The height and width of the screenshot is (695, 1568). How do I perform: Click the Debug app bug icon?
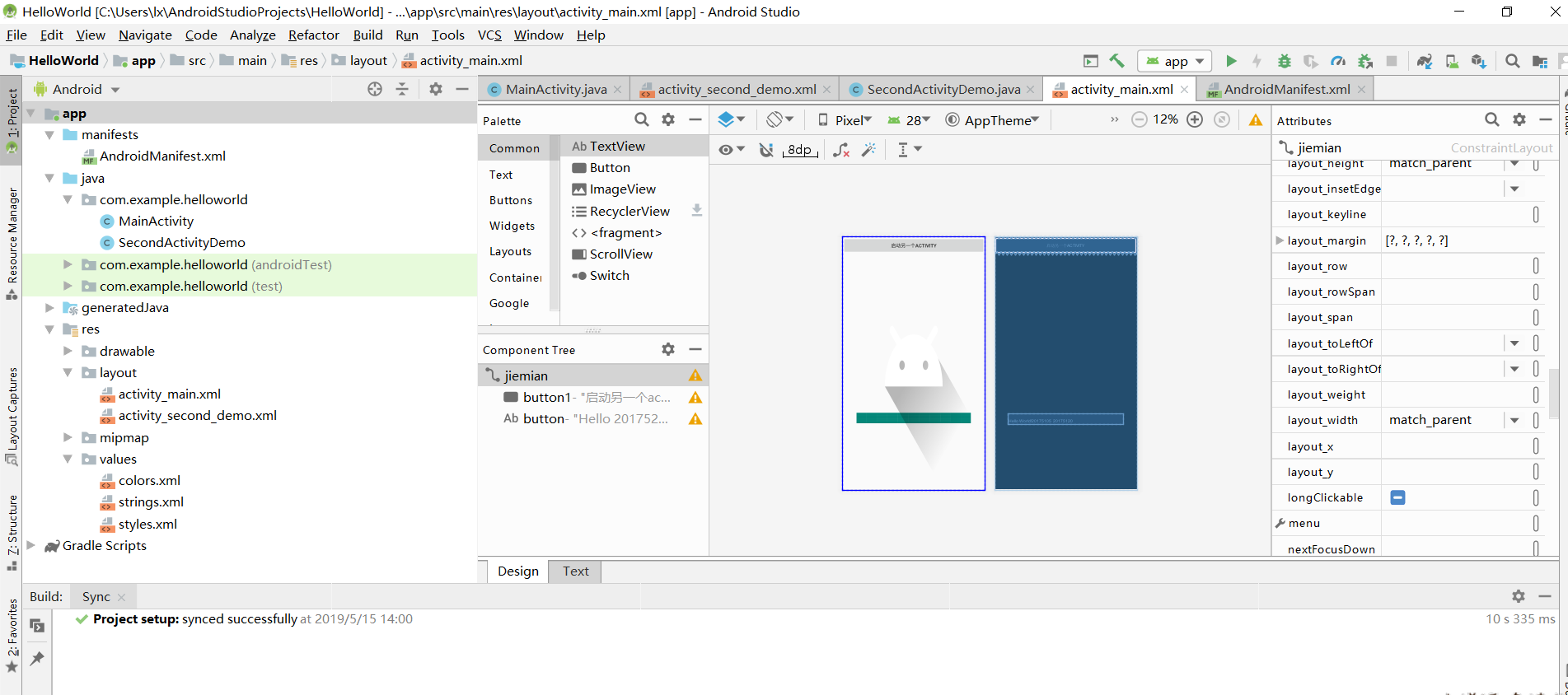coord(1284,61)
